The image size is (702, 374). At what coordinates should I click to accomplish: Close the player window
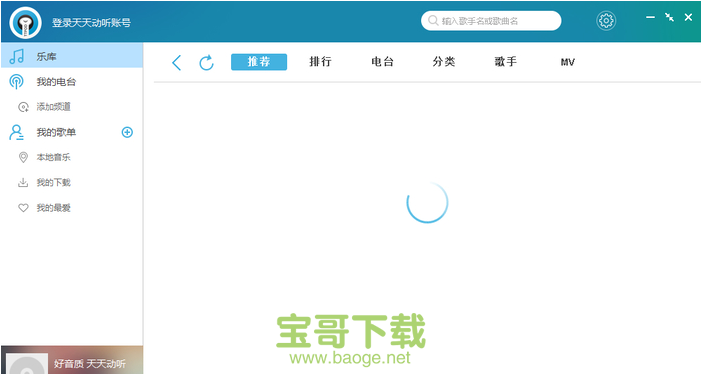pos(688,17)
